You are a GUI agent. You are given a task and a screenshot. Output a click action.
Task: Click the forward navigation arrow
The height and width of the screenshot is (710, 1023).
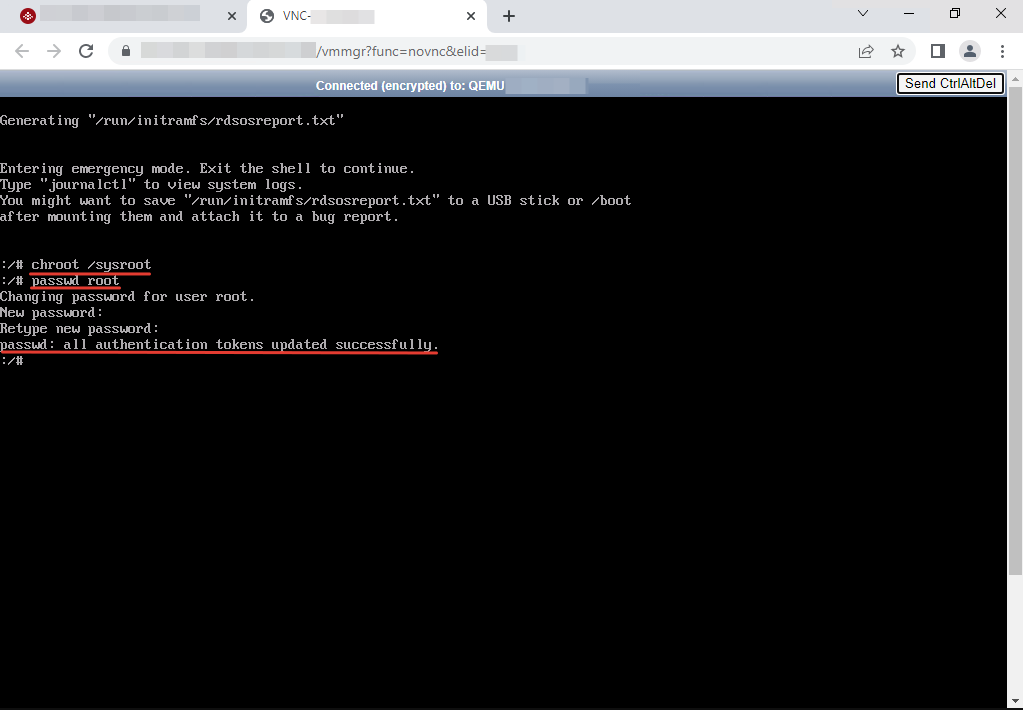tap(55, 50)
